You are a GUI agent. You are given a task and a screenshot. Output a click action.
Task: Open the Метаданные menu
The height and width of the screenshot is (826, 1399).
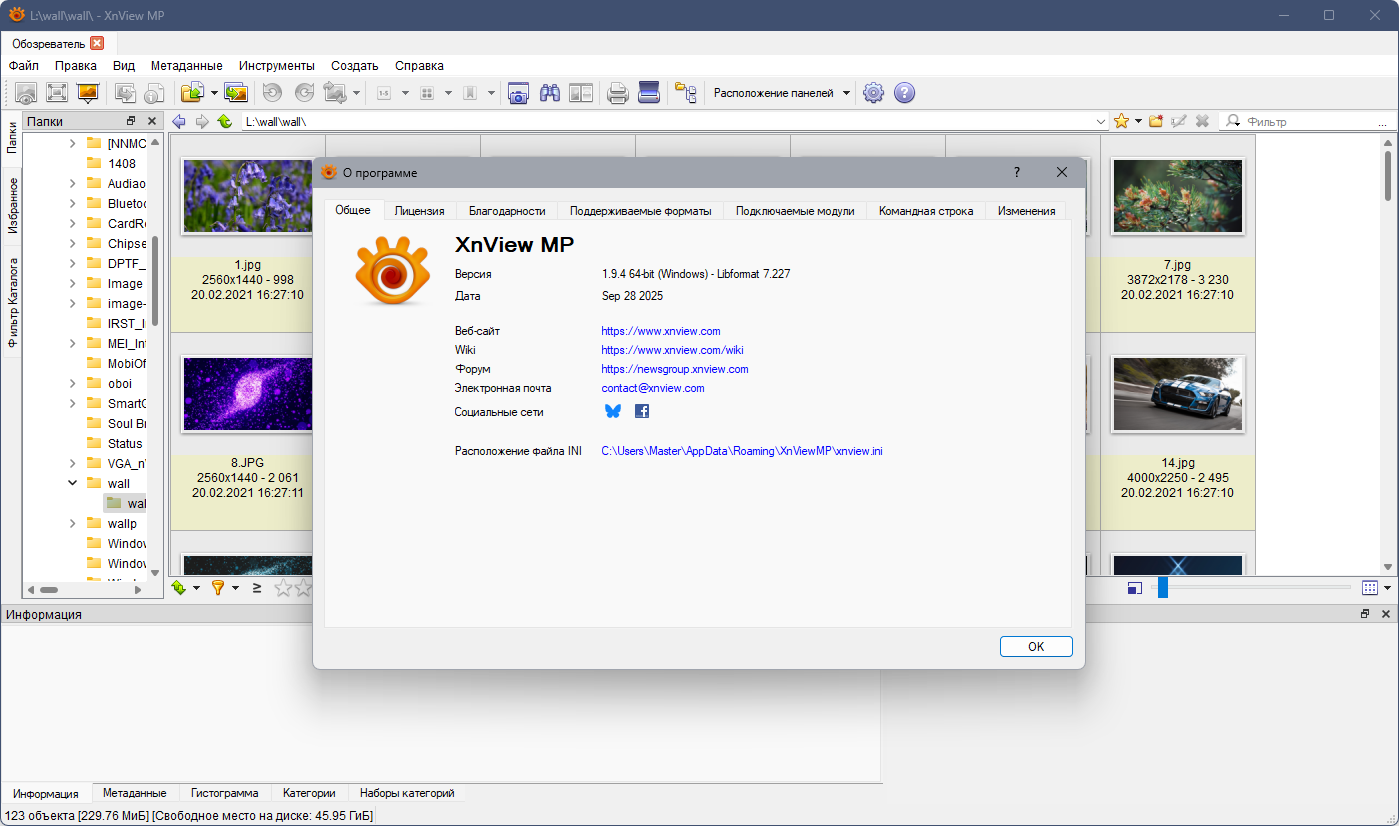(188, 65)
